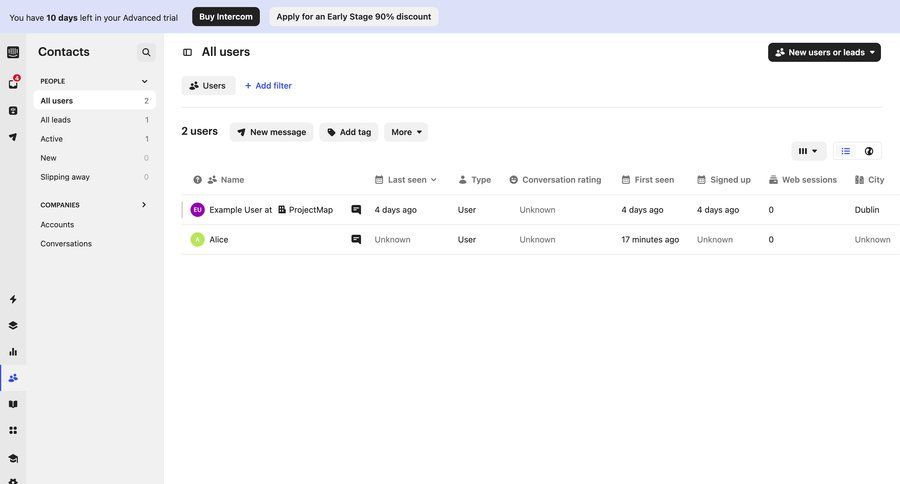Click the Add tag button
900x484 pixels.
[349, 132]
